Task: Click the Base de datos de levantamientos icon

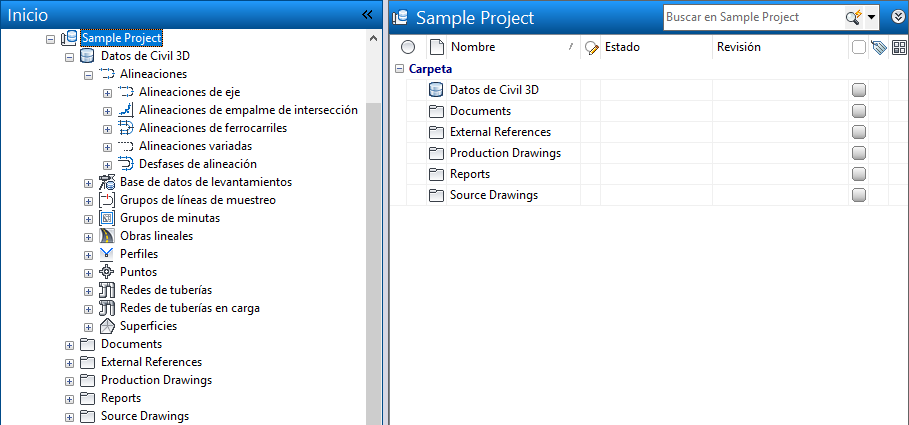Action: (x=107, y=182)
